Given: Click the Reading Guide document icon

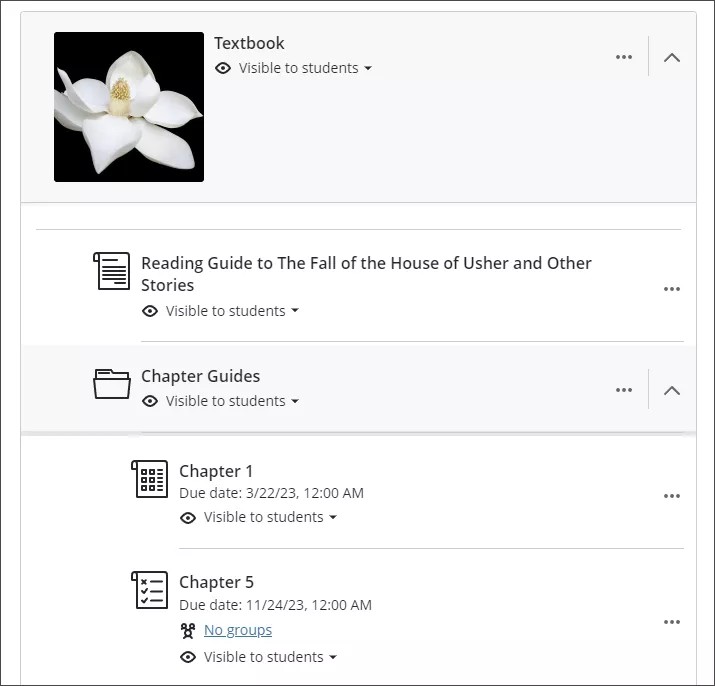Looking at the screenshot, I should 113,271.
